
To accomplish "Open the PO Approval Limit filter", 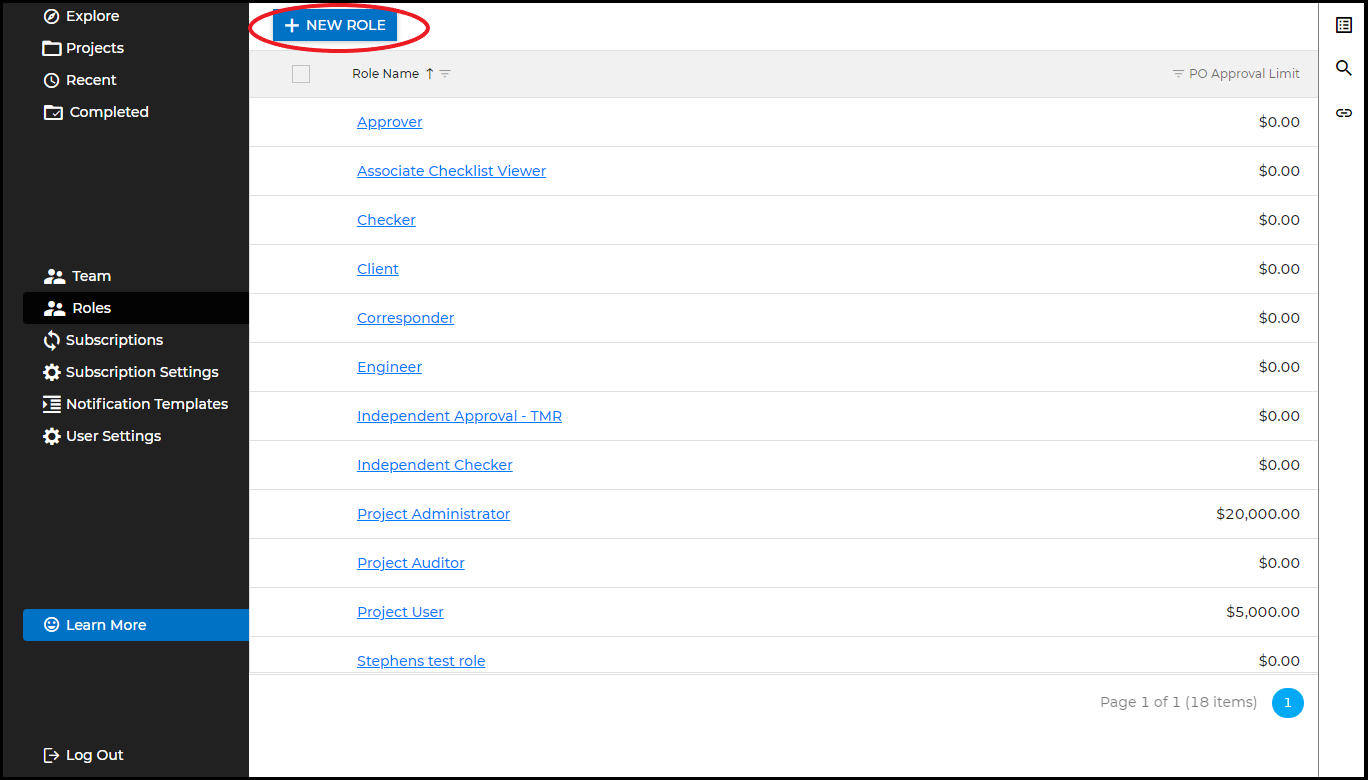I will 1178,73.
